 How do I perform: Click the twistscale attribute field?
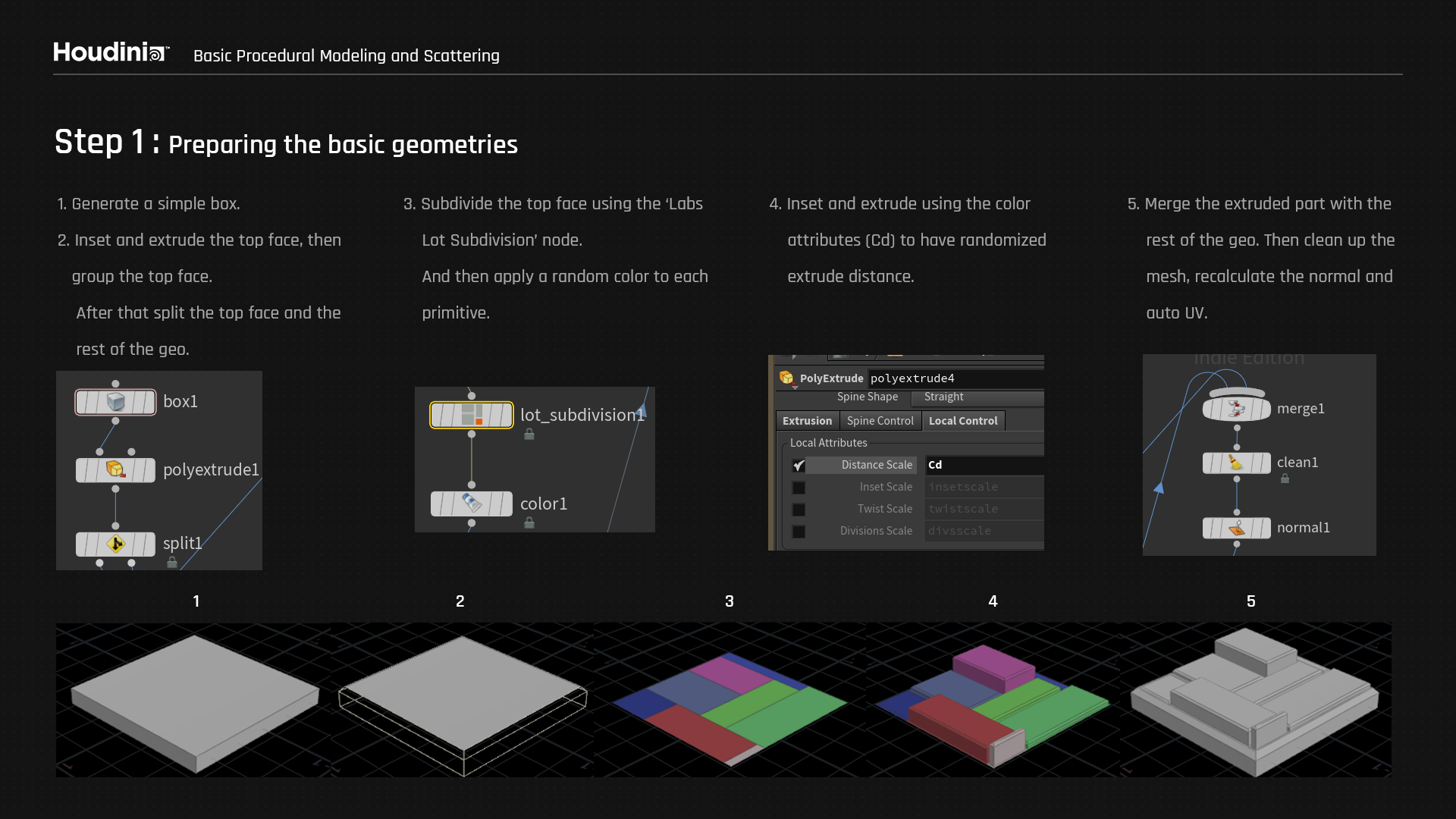click(984, 509)
